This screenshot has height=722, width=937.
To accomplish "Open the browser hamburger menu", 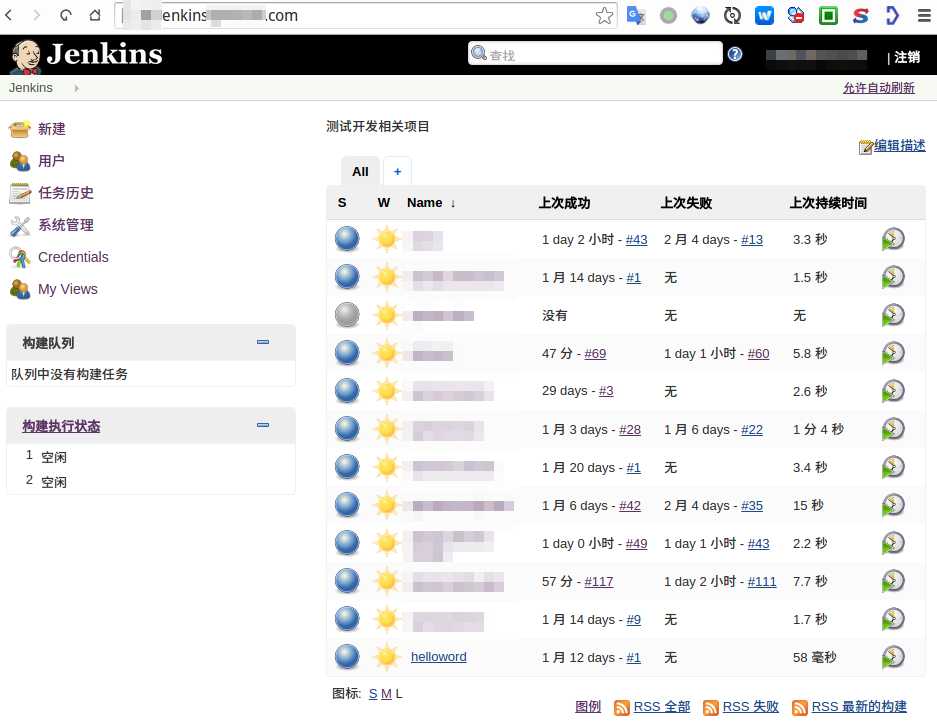I will [924, 16].
